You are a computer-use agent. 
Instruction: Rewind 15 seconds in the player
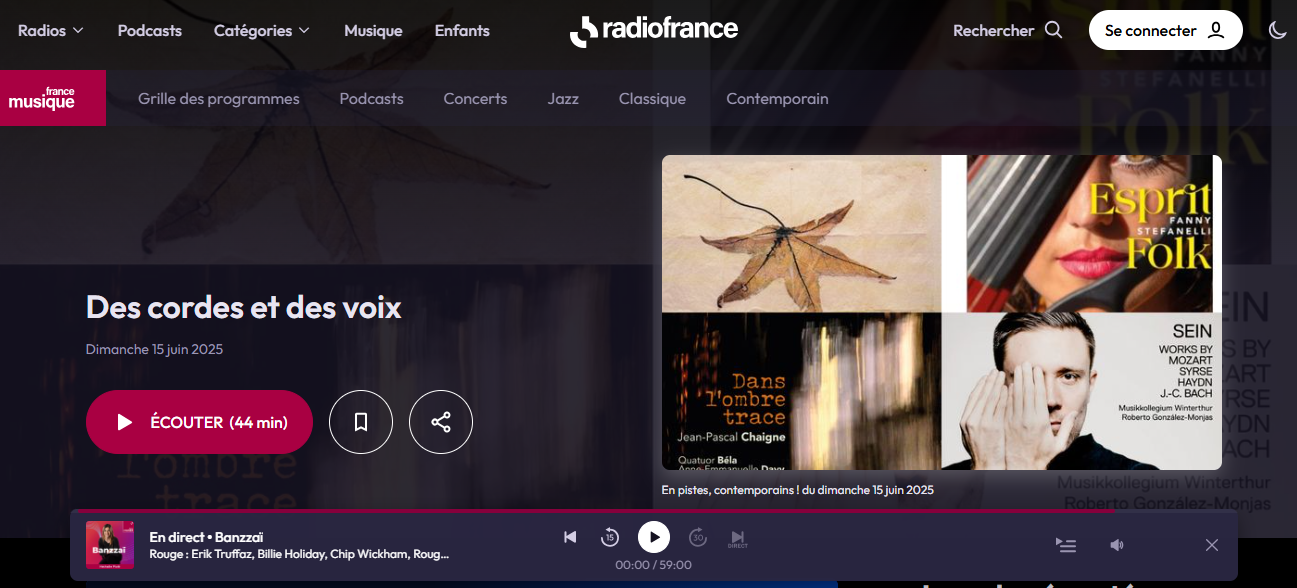[610, 538]
